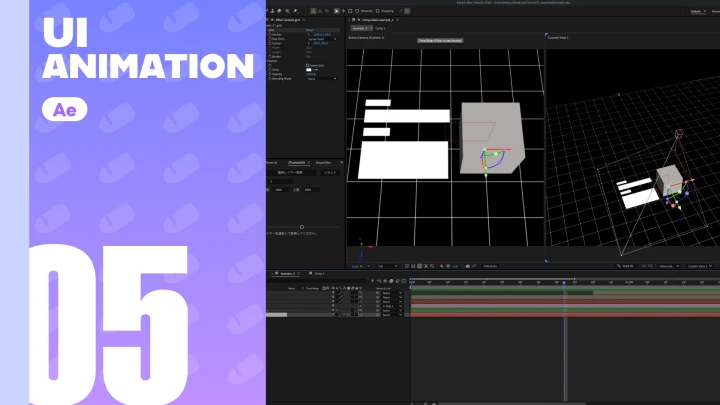Image resolution: width=720 pixels, height=405 pixels.
Task: Toggle the Anchor stopwatch
Action: [270, 34]
